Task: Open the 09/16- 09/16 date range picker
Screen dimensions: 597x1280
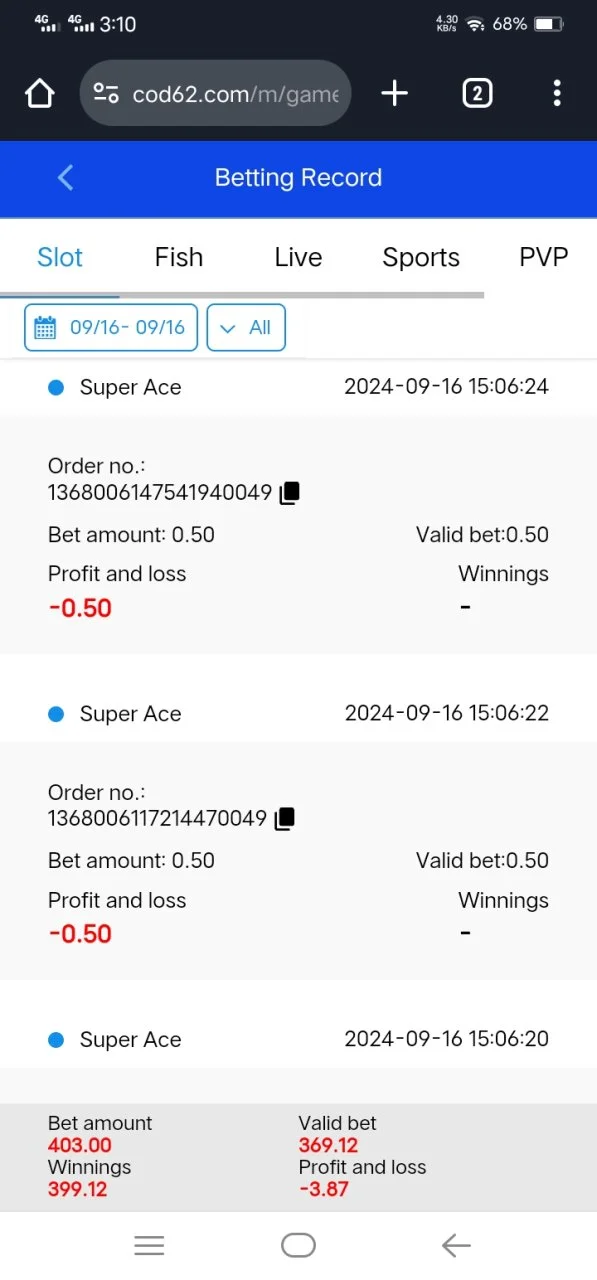Action: [x=111, y=328]
